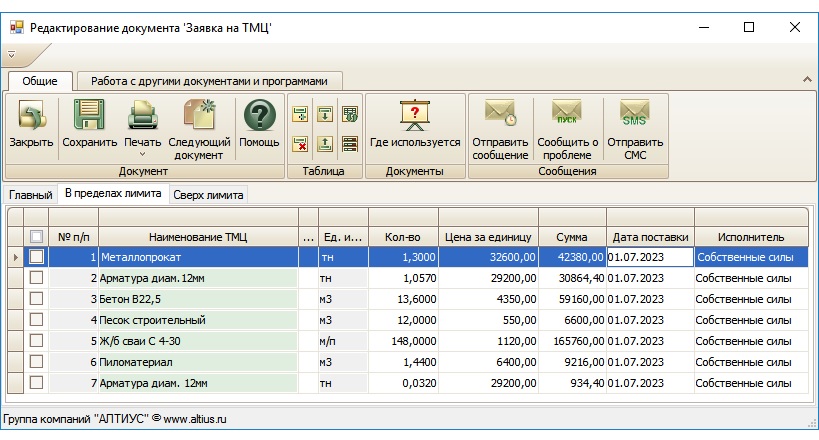Switch to the Сверх лимита tab
The width and height of the screenshot is (819, 440).
tap(208, 195)
